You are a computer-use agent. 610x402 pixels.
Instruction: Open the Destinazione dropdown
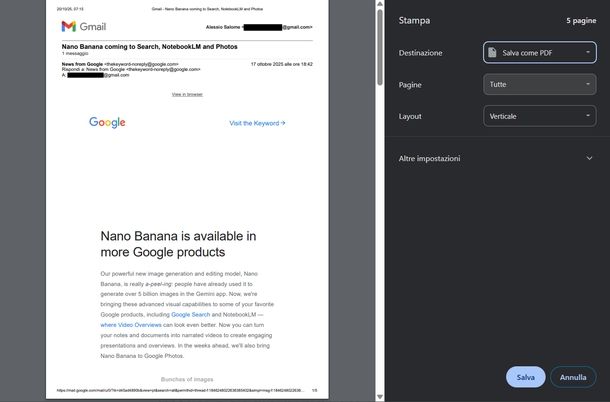(540, 52)
